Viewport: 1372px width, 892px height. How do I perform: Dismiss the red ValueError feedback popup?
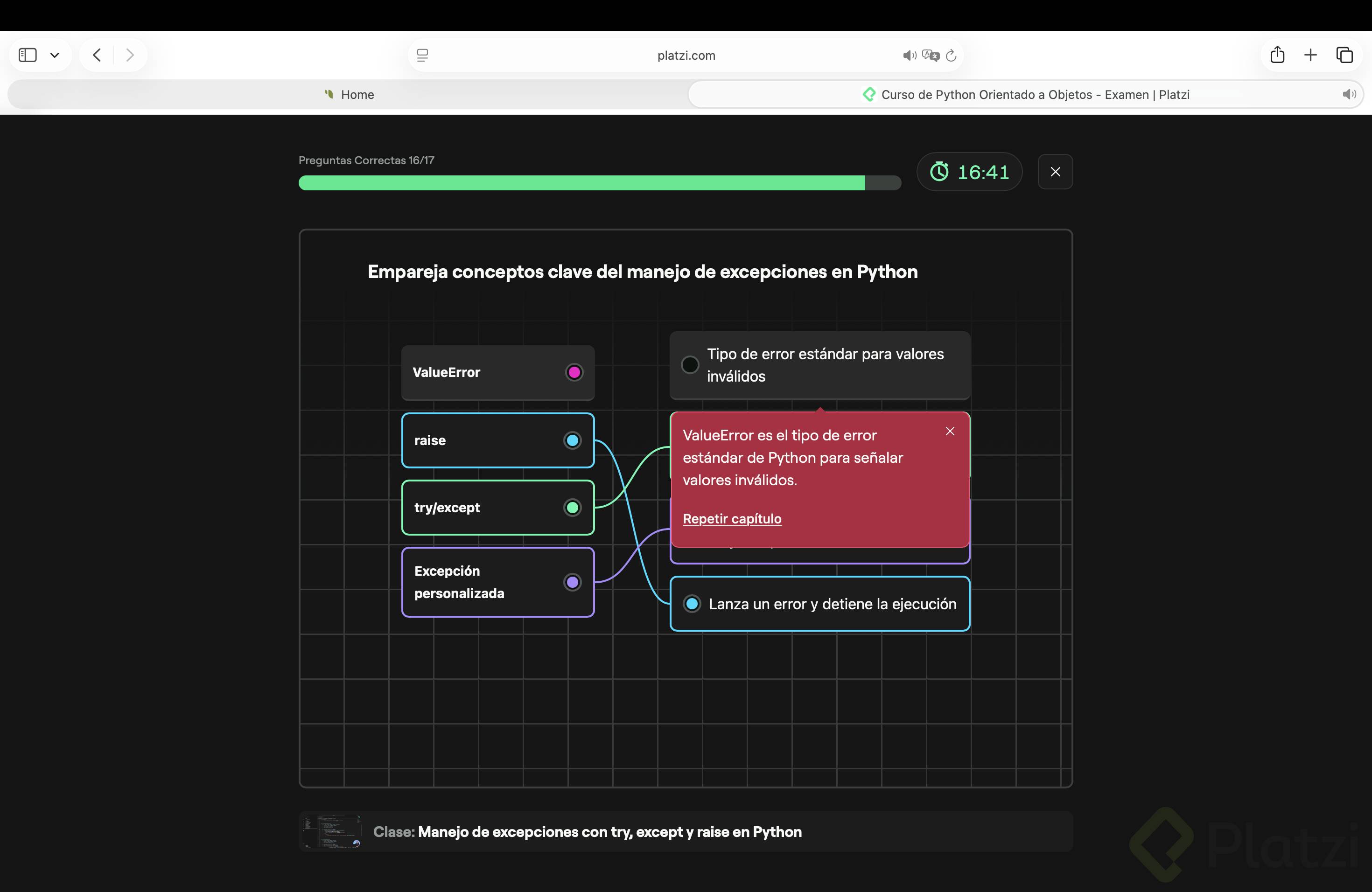(x=950, y=431)
